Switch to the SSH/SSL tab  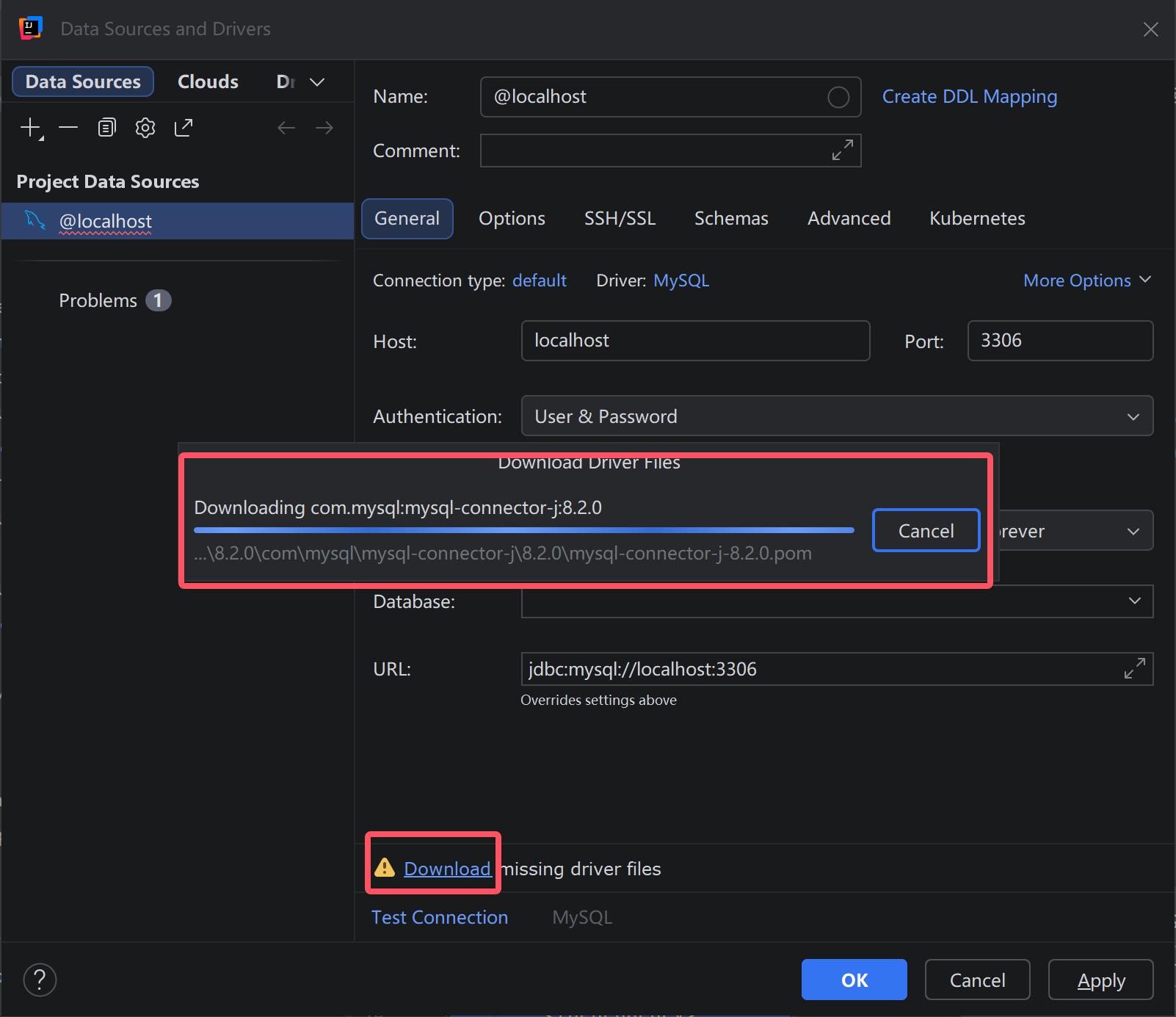[x=620, y=219]
